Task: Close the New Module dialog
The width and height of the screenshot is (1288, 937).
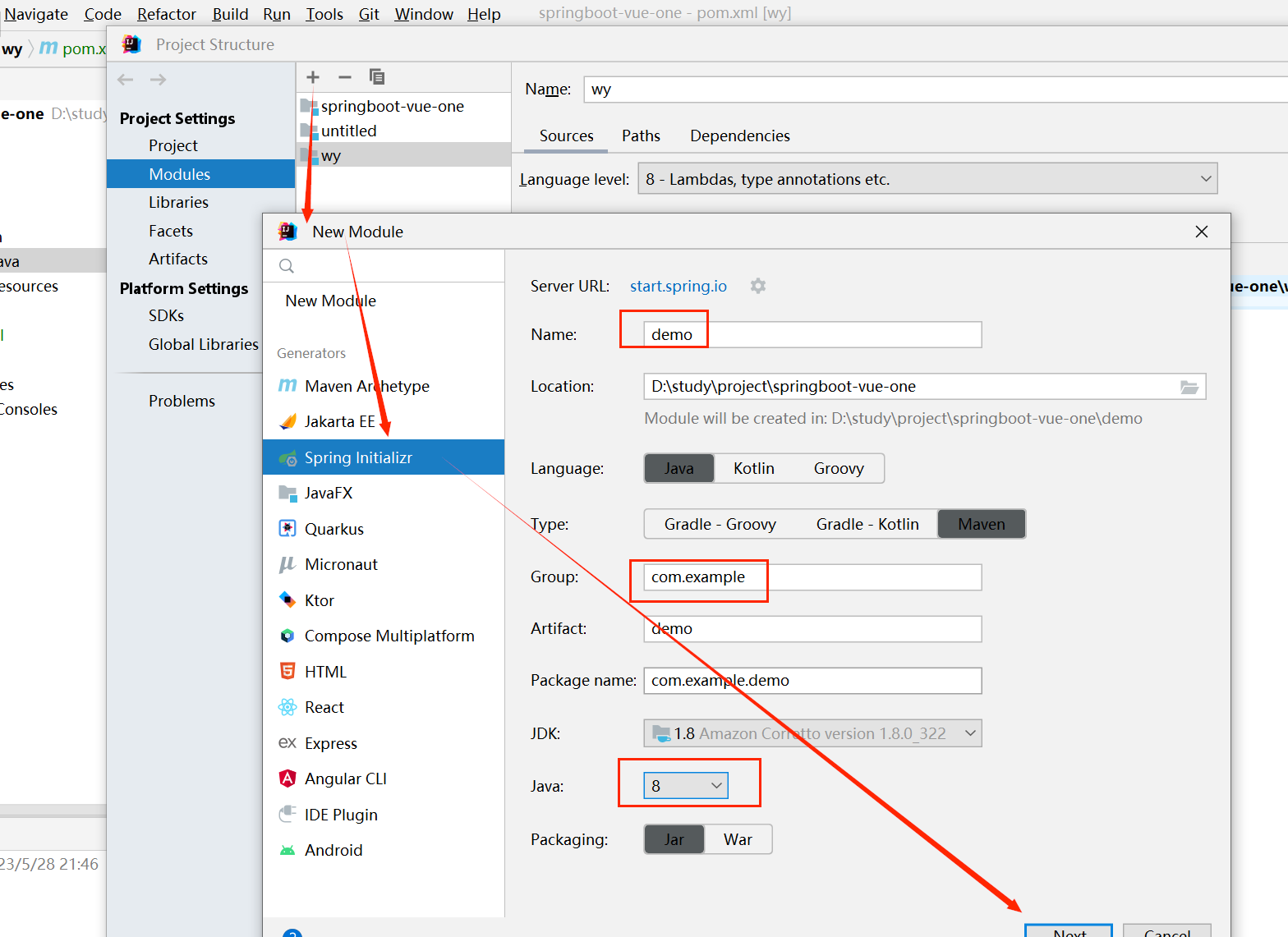Action: (1202, 232)
